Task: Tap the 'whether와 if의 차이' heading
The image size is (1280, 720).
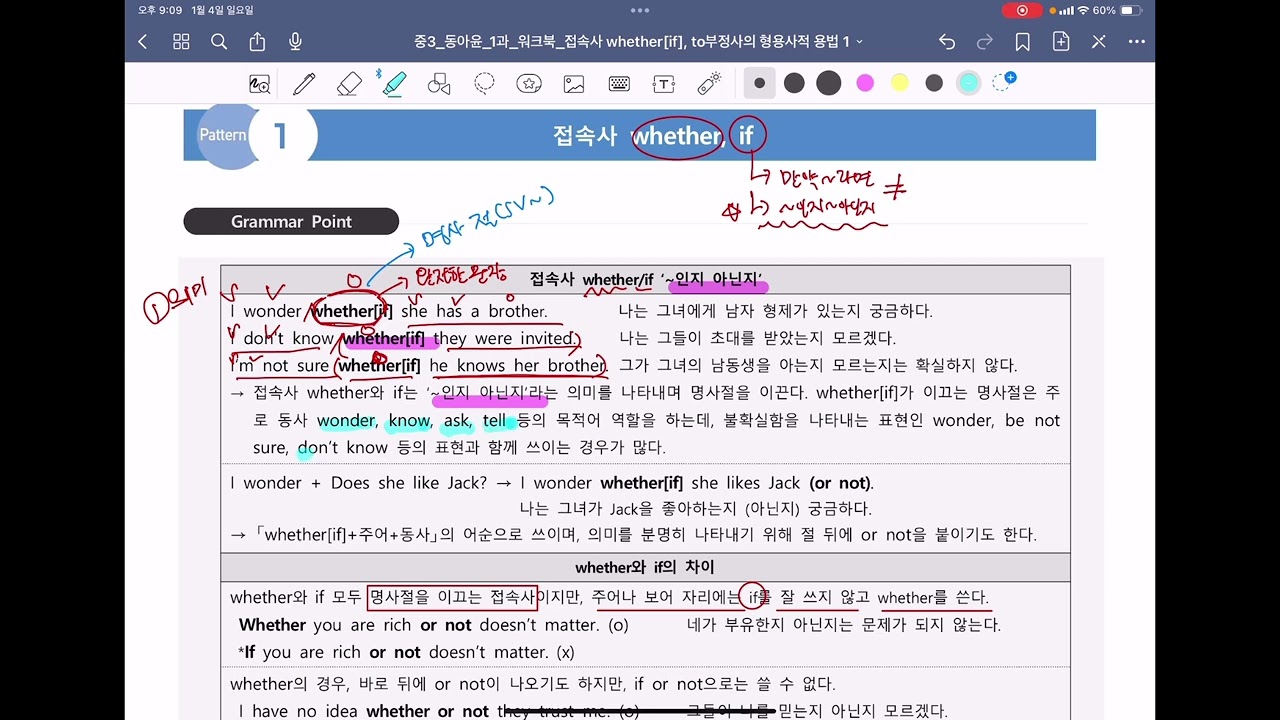Action: pos(645,567)
